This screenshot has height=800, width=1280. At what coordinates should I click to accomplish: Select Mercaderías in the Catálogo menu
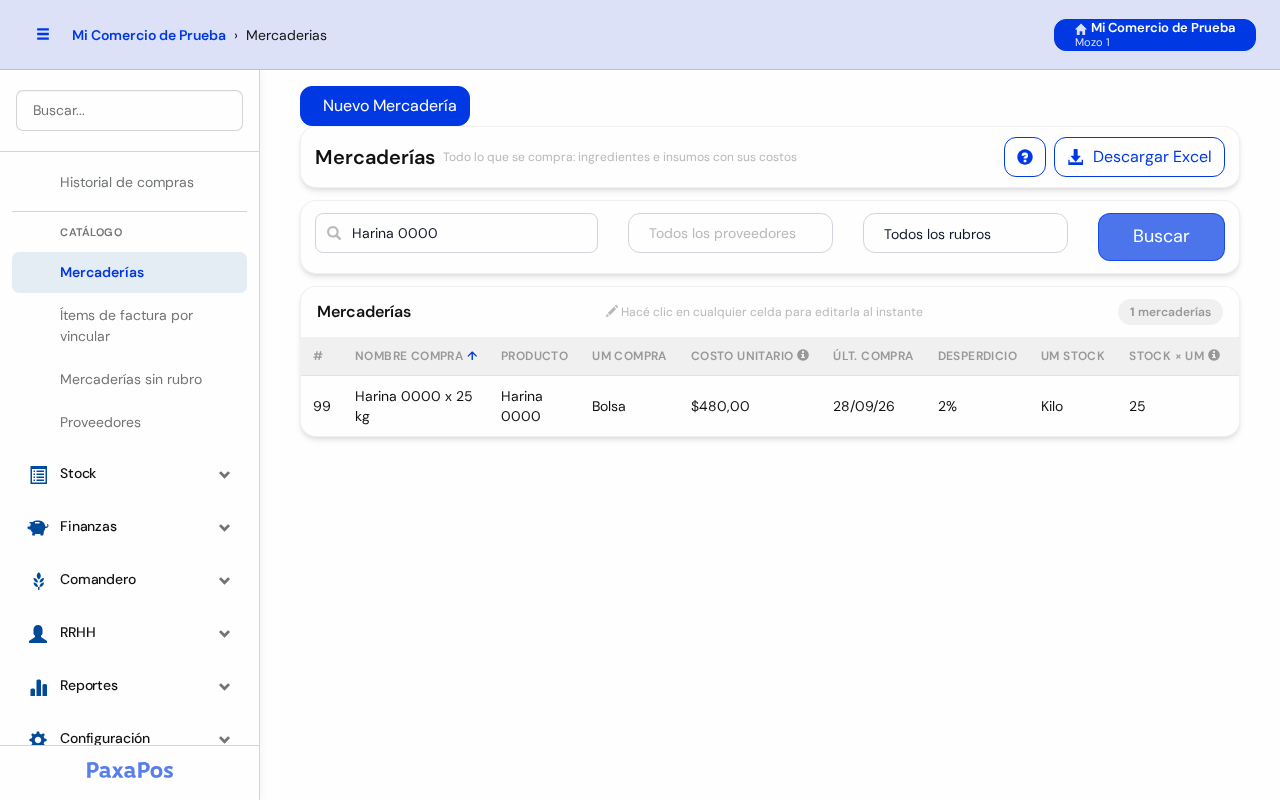tap(129, 272)
